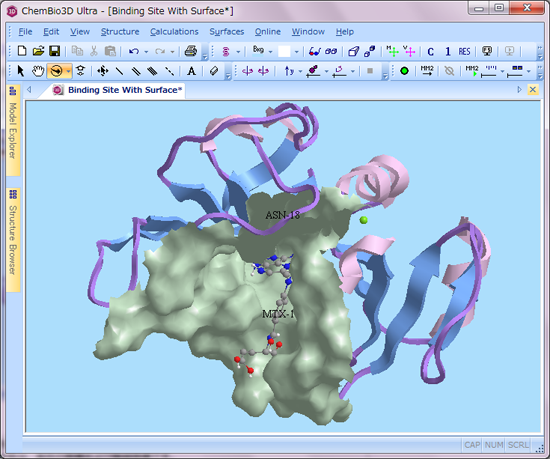Select the text building tool A
The height and width of the screenshot is (459, 550).
[192, 71]
